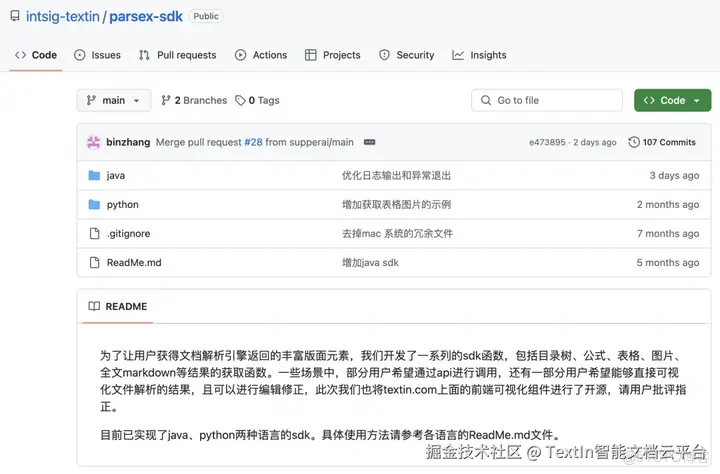This screenshot has height=474, width=720.
Task: Open the intsig-textin owner link
Action: 63,17
